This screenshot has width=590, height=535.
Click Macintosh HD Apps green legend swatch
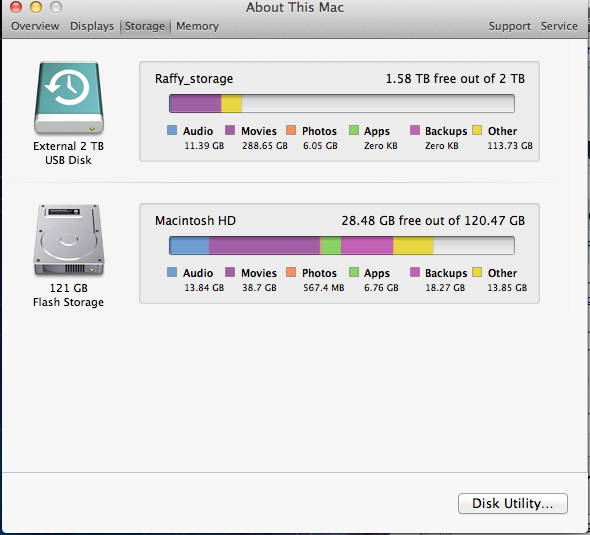pyautogui.click(x=354, y=272)
